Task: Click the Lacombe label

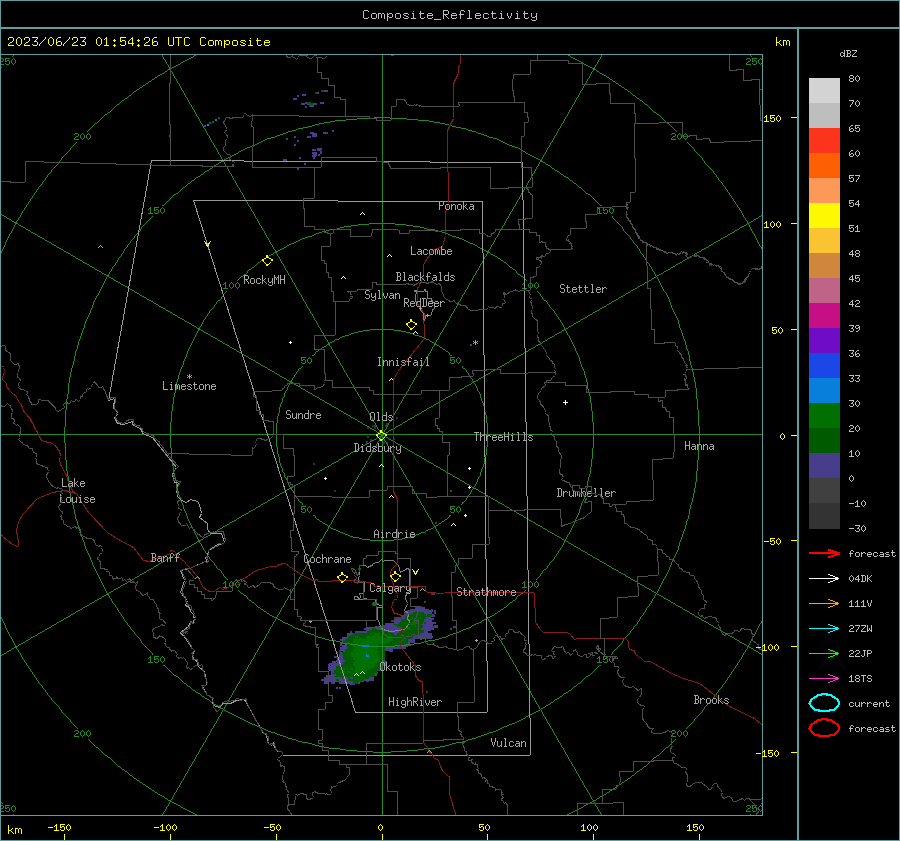Action: [x=431, y=251]
